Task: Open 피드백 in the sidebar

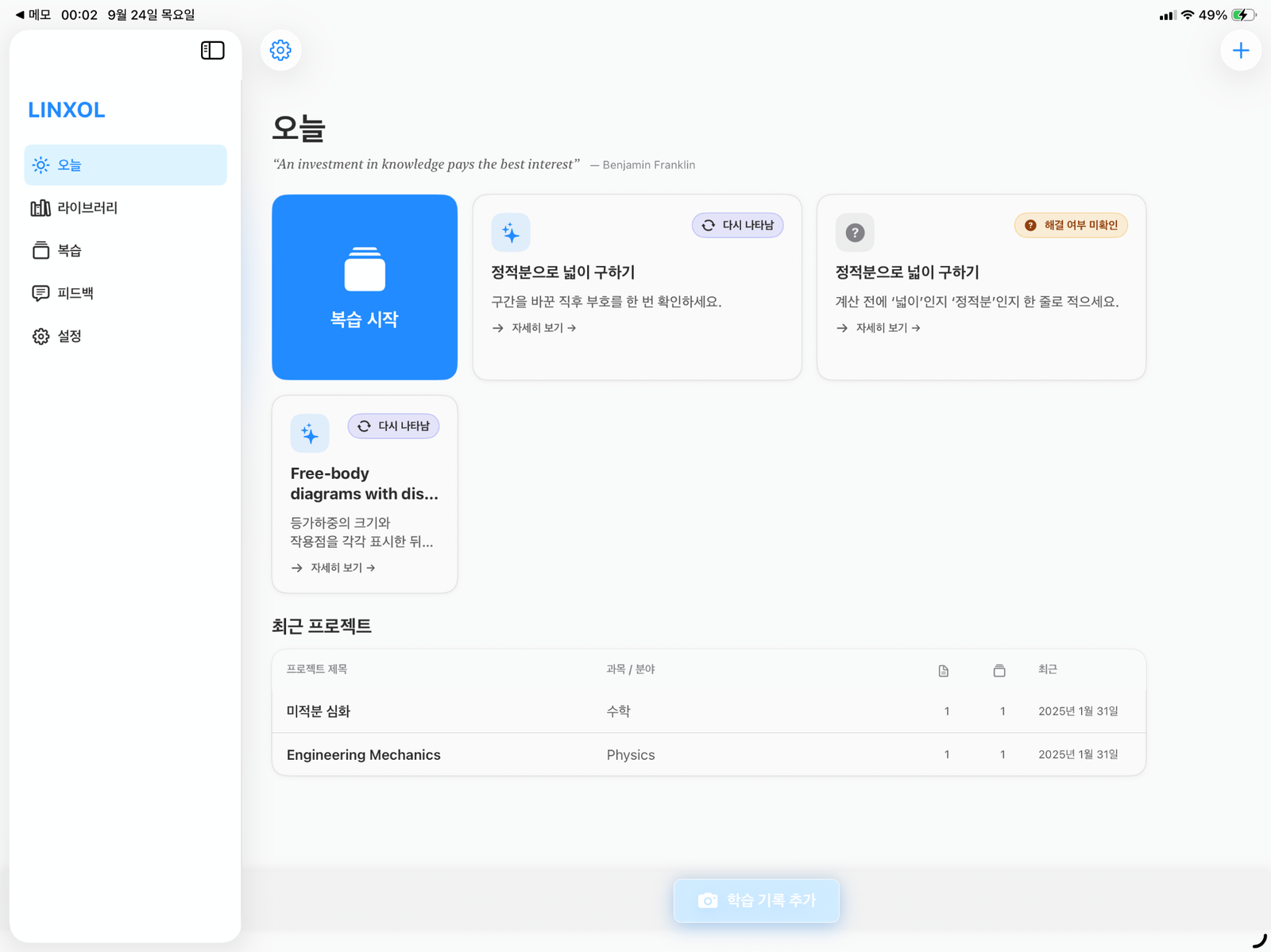Action: 126,293
